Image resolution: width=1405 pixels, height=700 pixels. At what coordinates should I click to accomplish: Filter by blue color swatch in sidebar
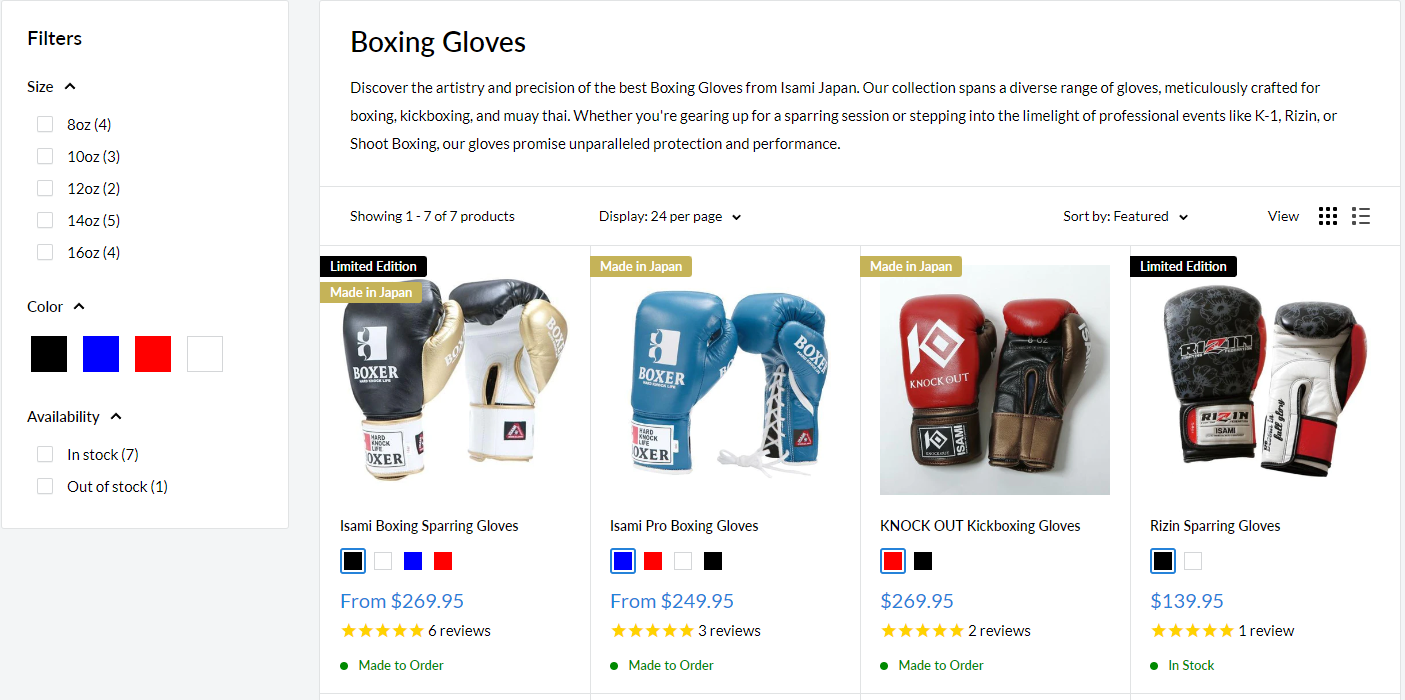(101, 354)
